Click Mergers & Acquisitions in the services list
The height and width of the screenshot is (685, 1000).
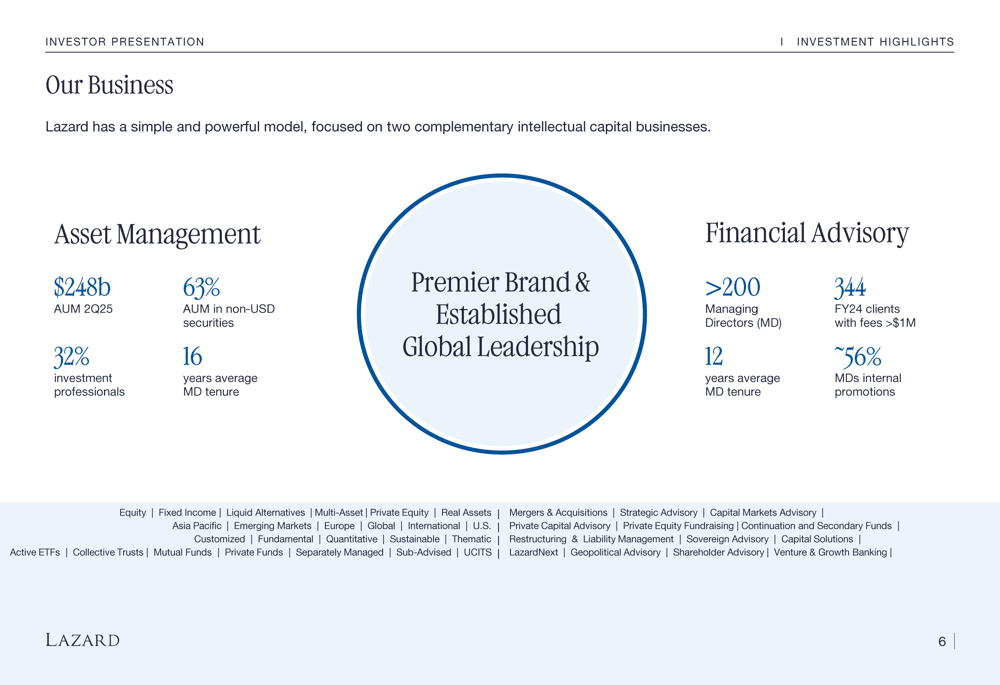[558, 513]
